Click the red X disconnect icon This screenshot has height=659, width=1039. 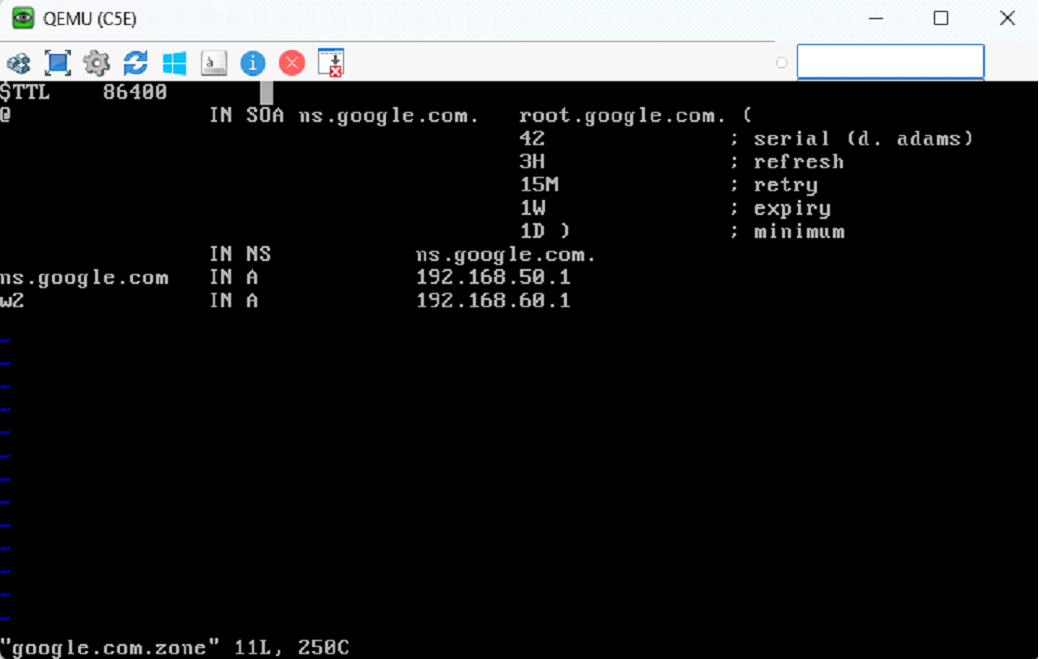(x=292, y=64)
